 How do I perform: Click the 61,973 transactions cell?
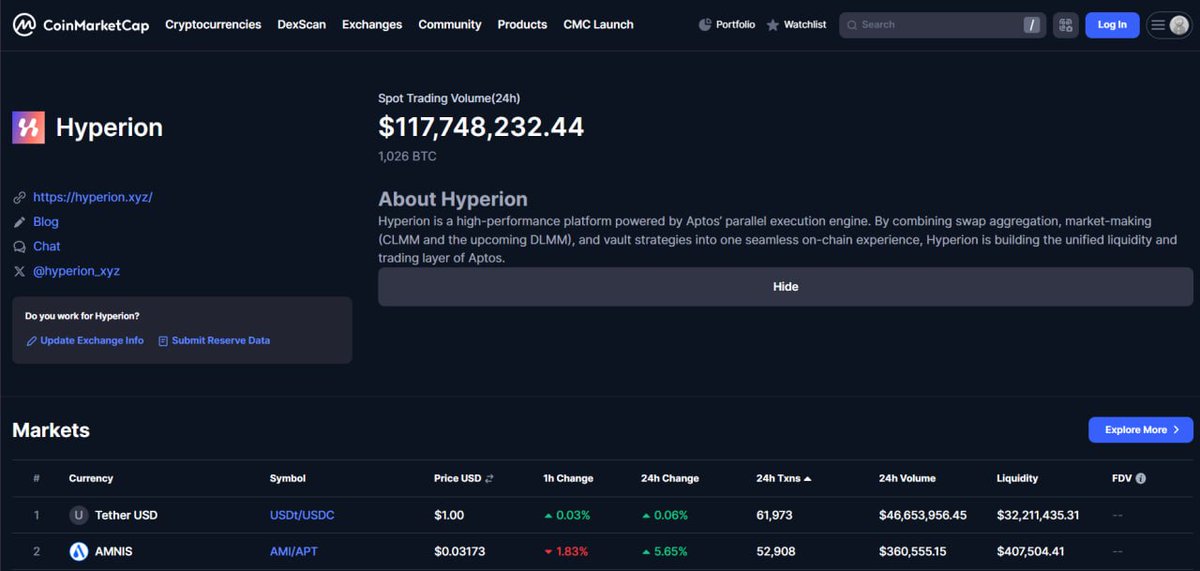774,516
